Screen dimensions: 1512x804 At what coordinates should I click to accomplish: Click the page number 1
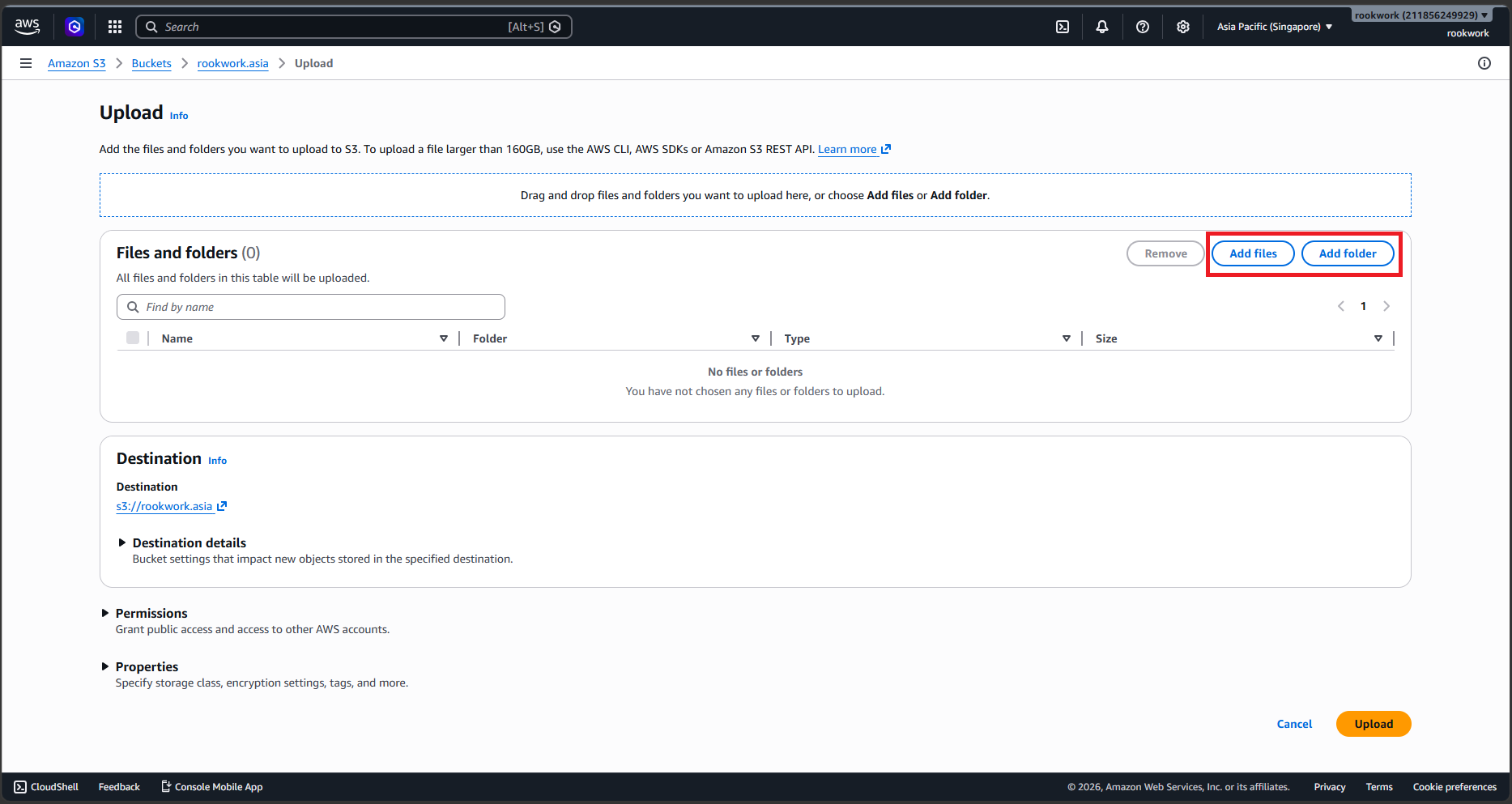coord(1364,306)
